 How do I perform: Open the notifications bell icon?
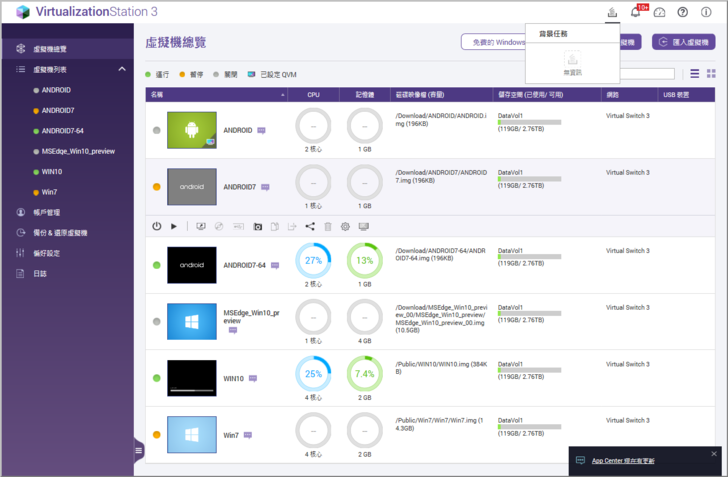(636, 12)
